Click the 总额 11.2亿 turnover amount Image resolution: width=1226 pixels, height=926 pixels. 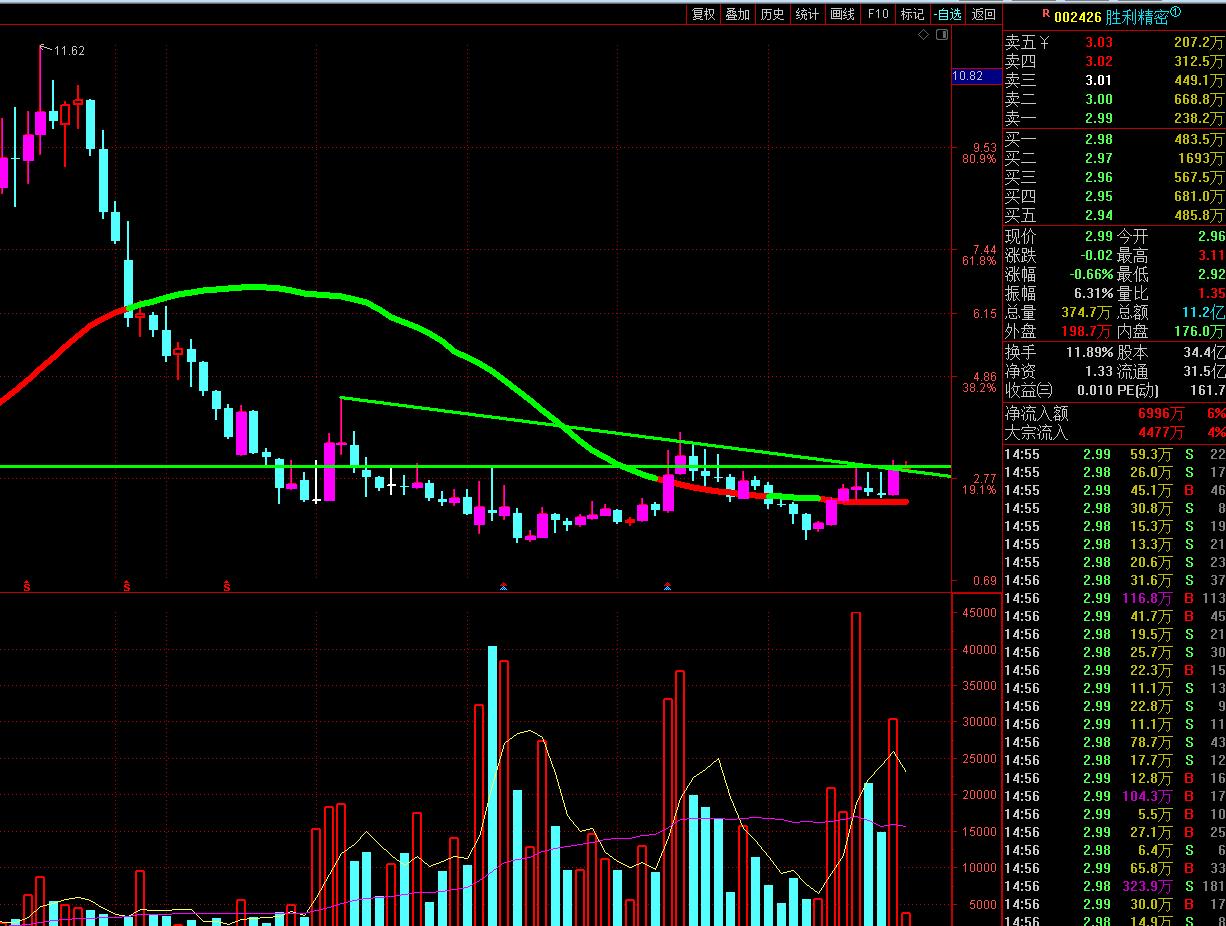click(1205, 312)
